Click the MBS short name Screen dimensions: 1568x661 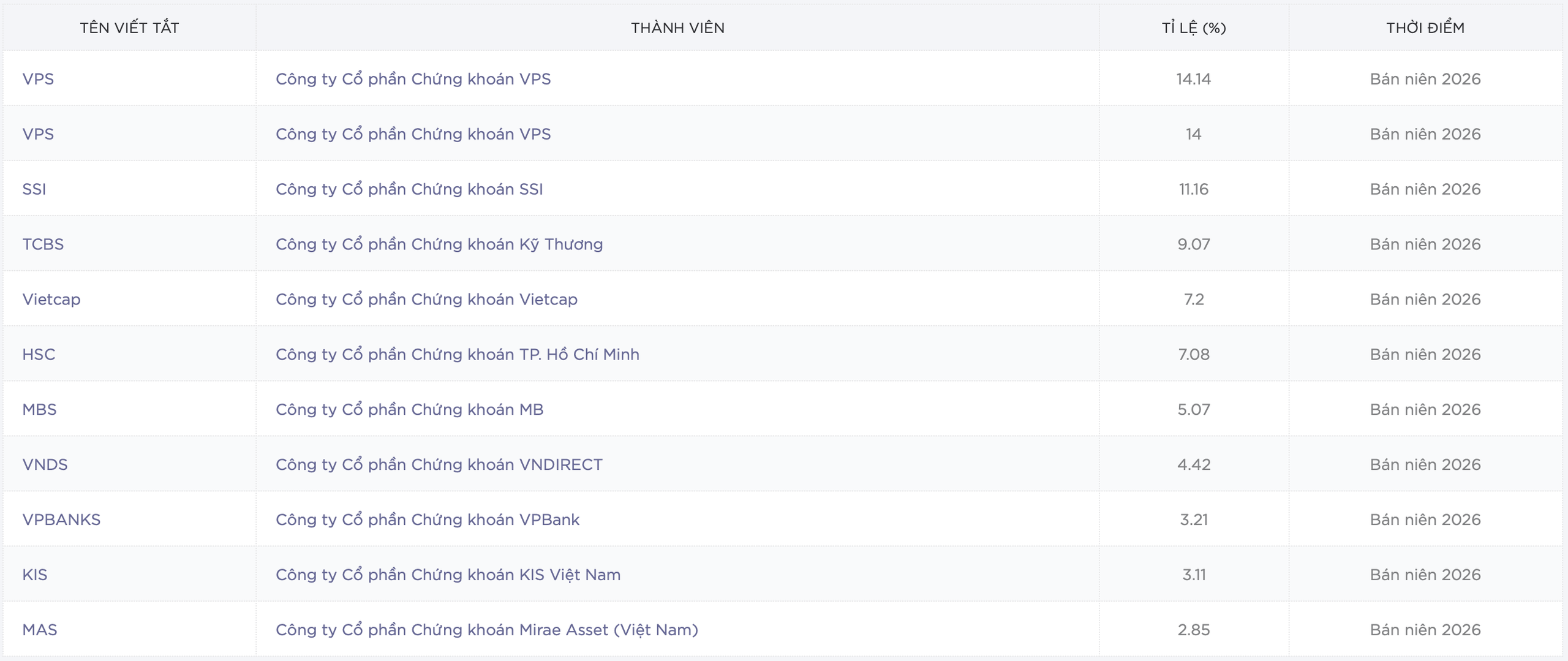click(39, 409)
